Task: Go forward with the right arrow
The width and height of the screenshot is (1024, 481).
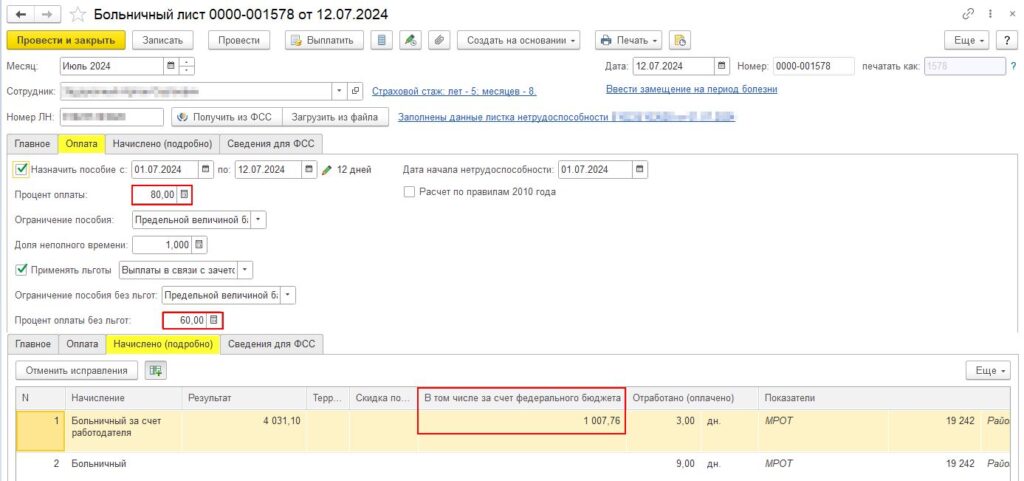Action: tap(47, 14)
